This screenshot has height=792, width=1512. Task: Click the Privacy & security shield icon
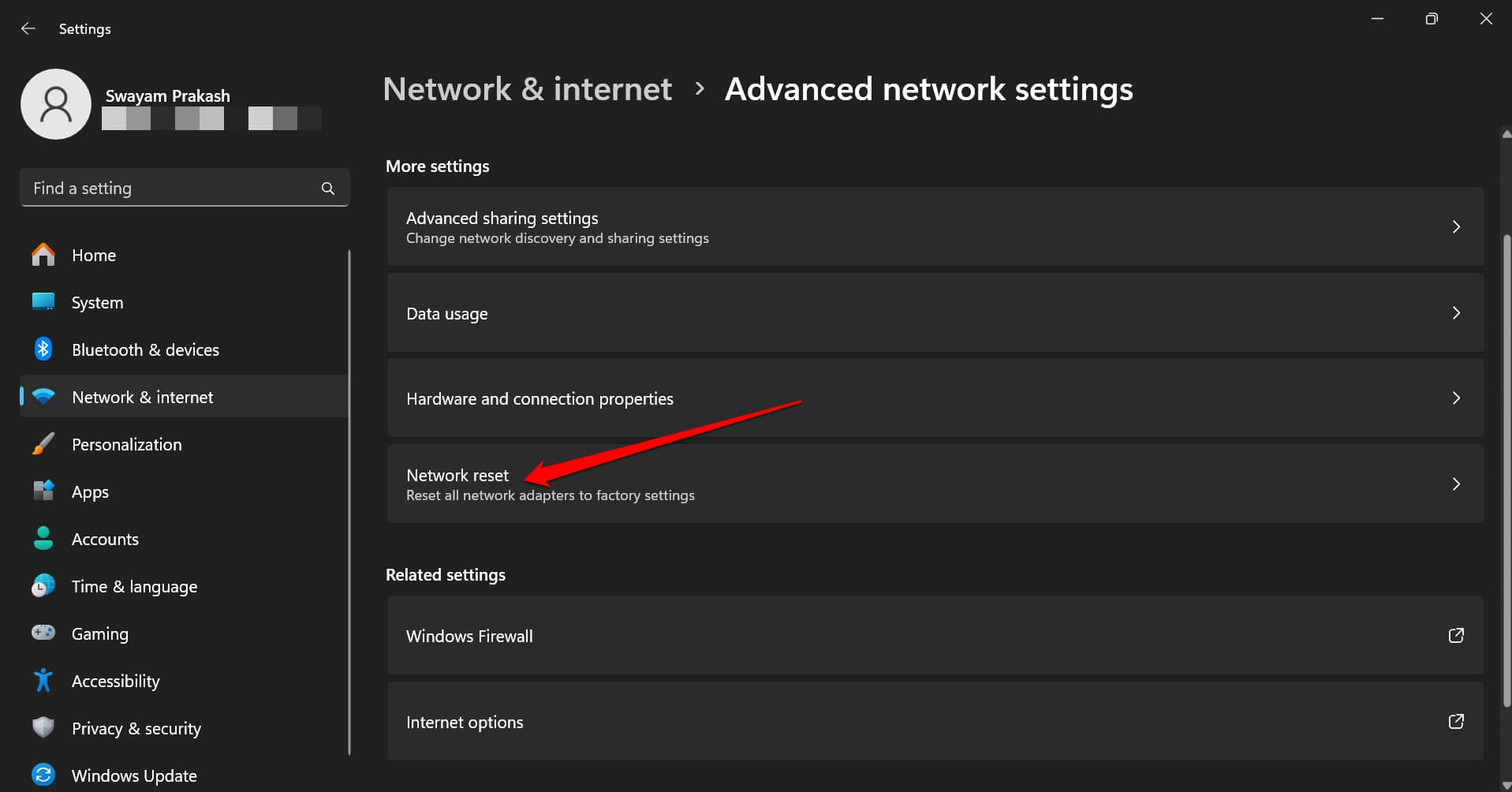coord(43,727)
